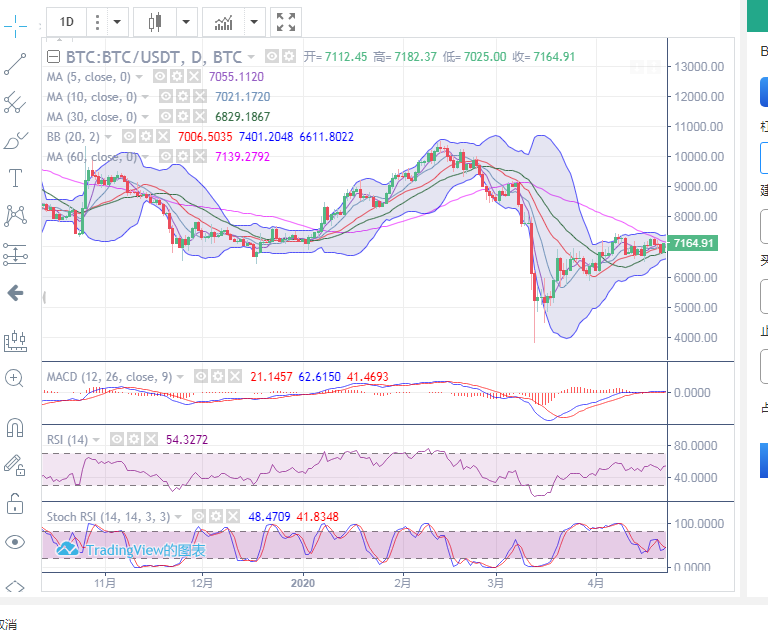Viewport: 768px width, 633px height.
Task: Activate the zoom in magnifier tool
Action: coord(14,378)
